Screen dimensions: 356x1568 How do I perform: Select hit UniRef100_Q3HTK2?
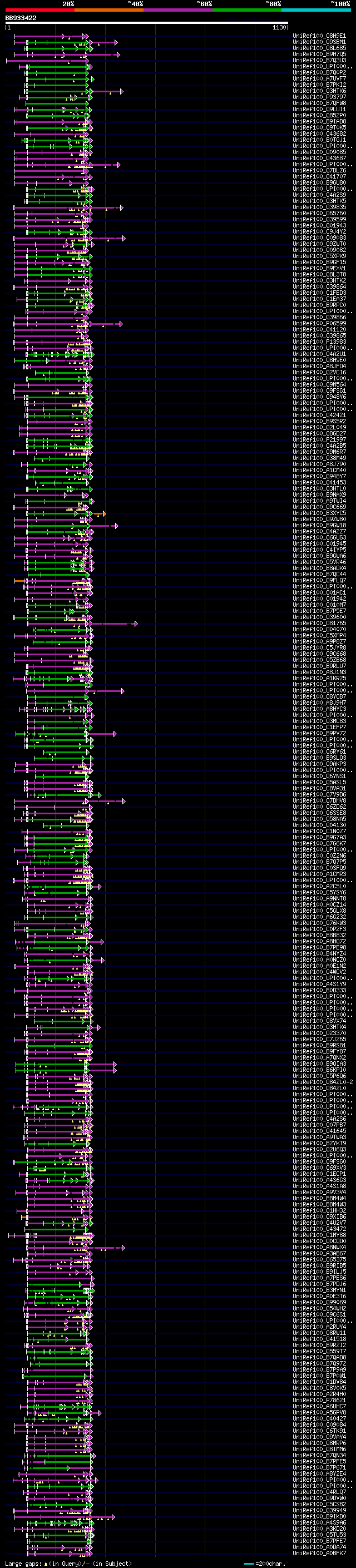pyautogui.click(x=319, y=280)
